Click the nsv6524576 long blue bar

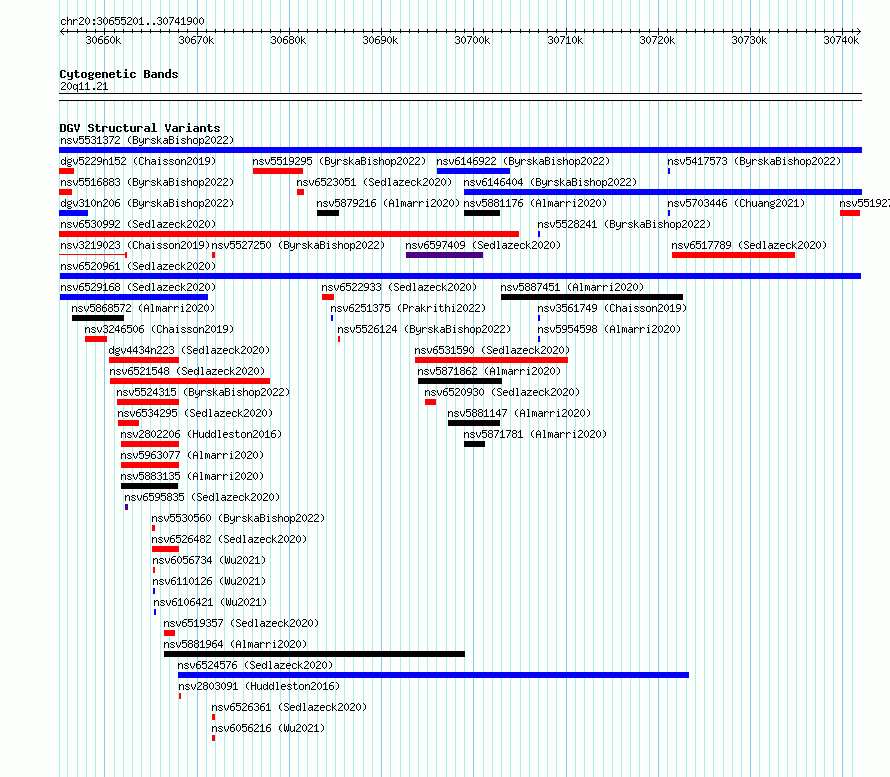click(x=433, y=675)
